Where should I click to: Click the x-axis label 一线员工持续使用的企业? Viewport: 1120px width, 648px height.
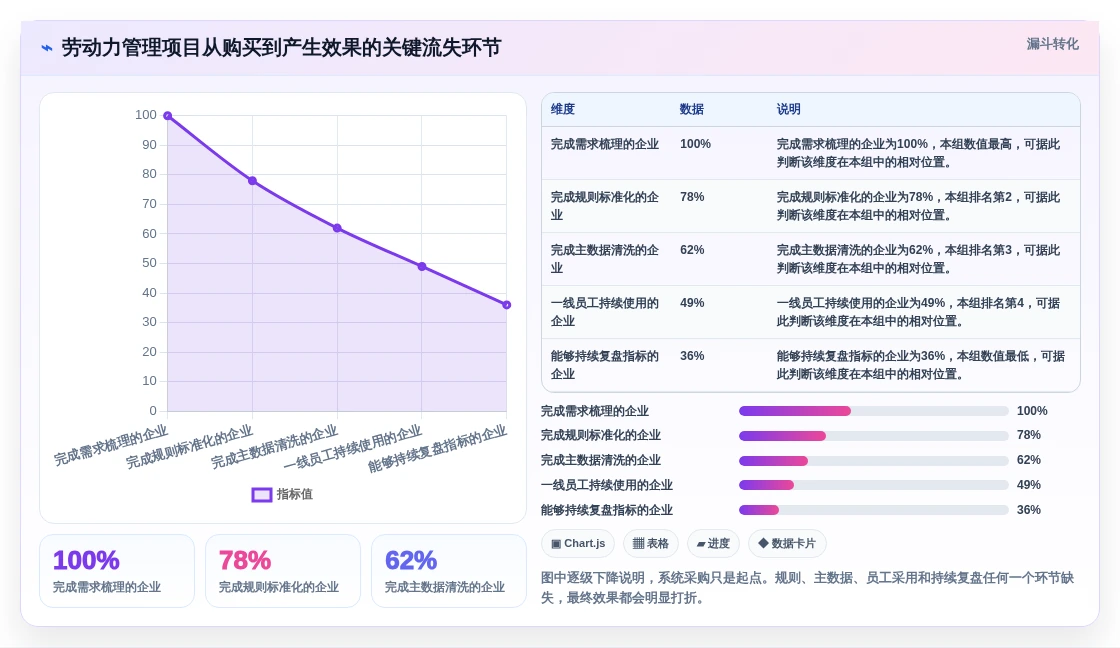tap(353, 448)
